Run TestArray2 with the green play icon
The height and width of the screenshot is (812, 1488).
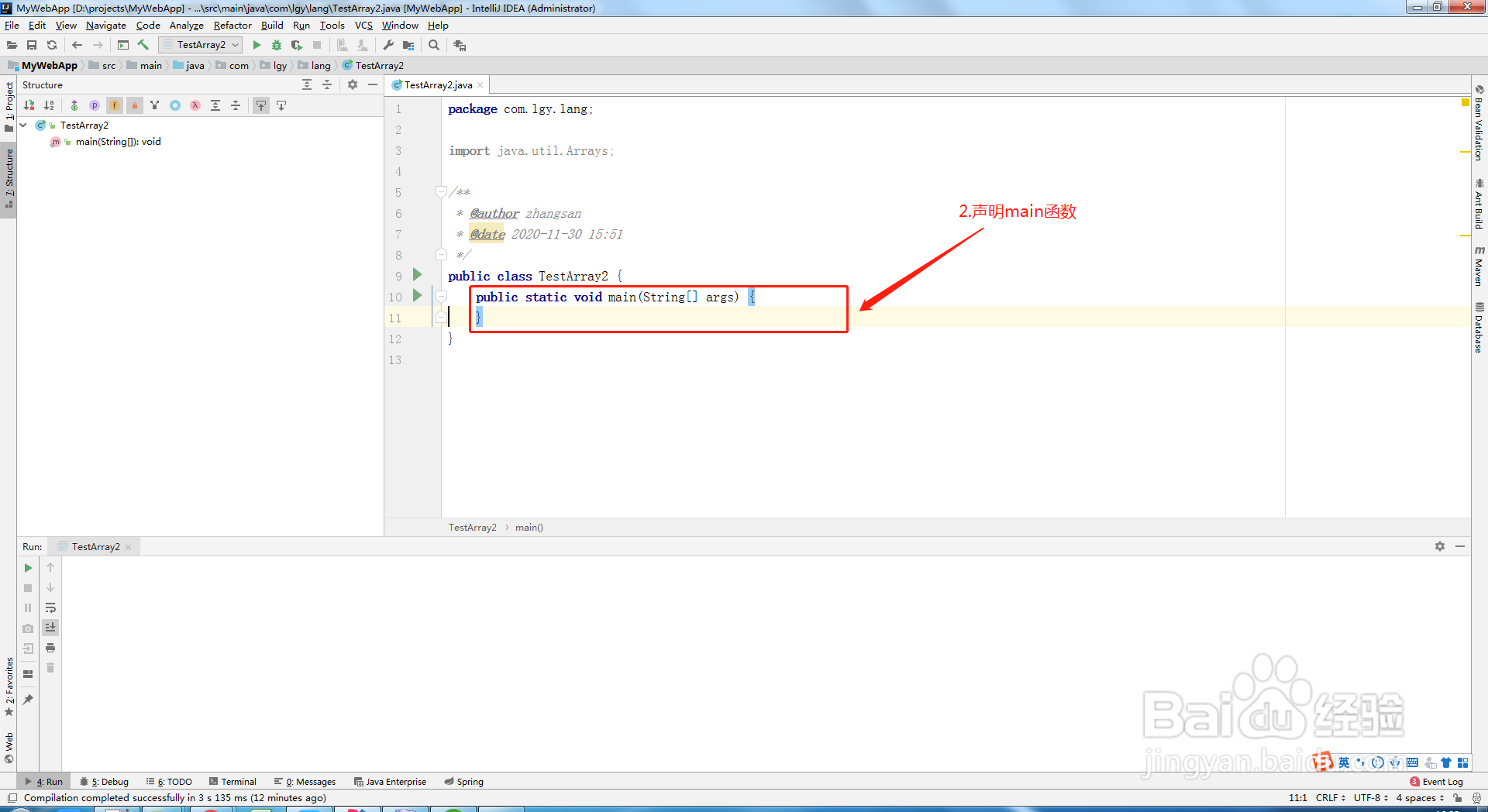(x=257, y=46)
